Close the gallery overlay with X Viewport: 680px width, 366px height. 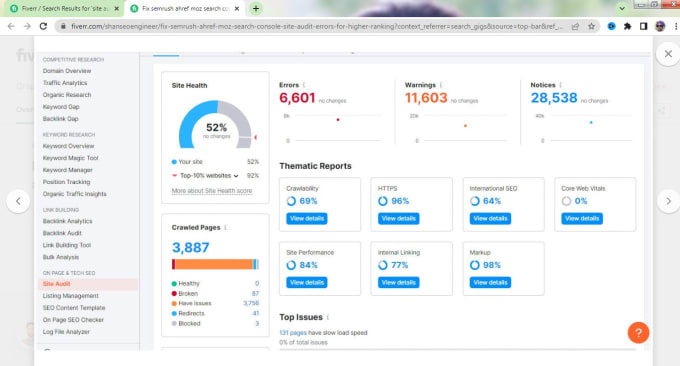point(668,54)
